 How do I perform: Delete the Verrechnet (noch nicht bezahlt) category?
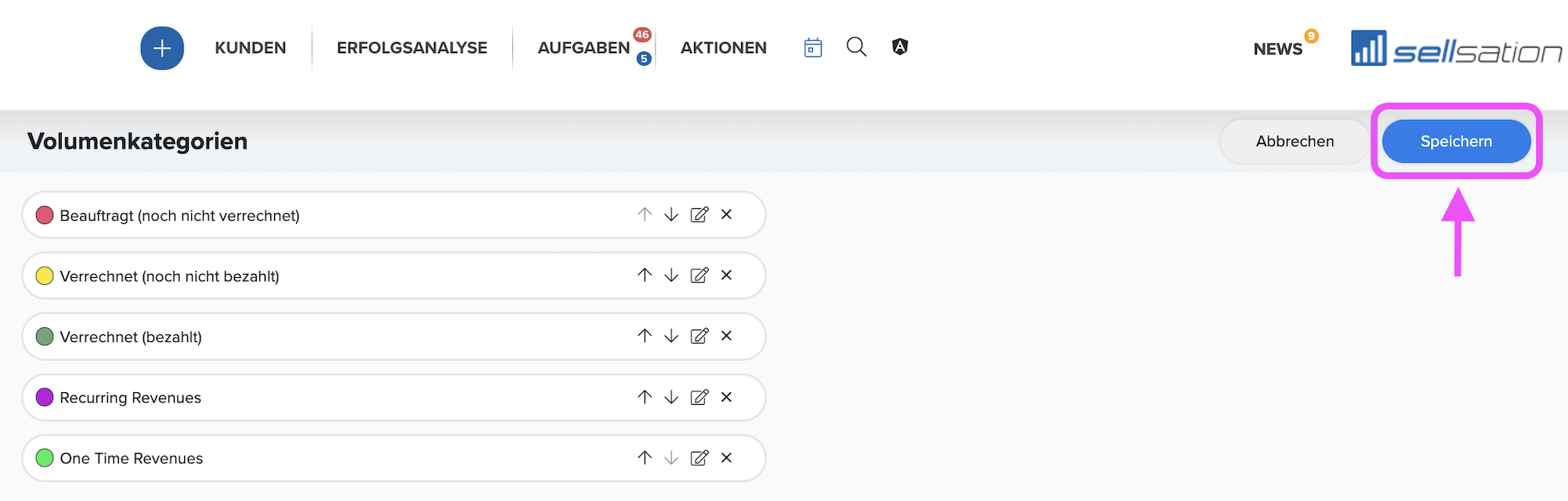(x=727, y=275)
